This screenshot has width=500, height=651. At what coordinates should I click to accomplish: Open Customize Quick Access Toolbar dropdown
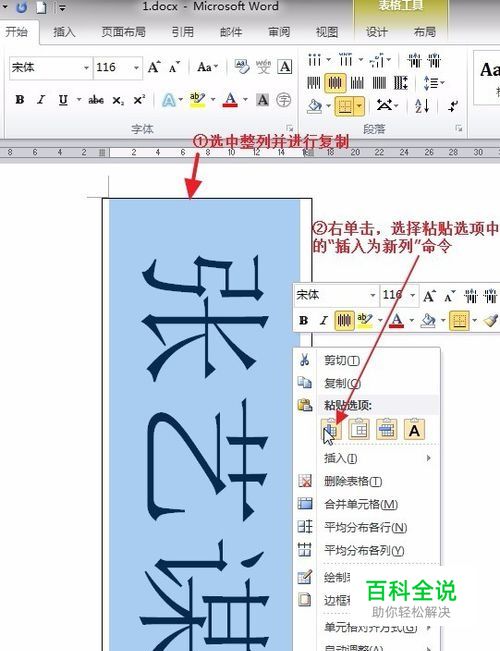[x=62, y=7]
